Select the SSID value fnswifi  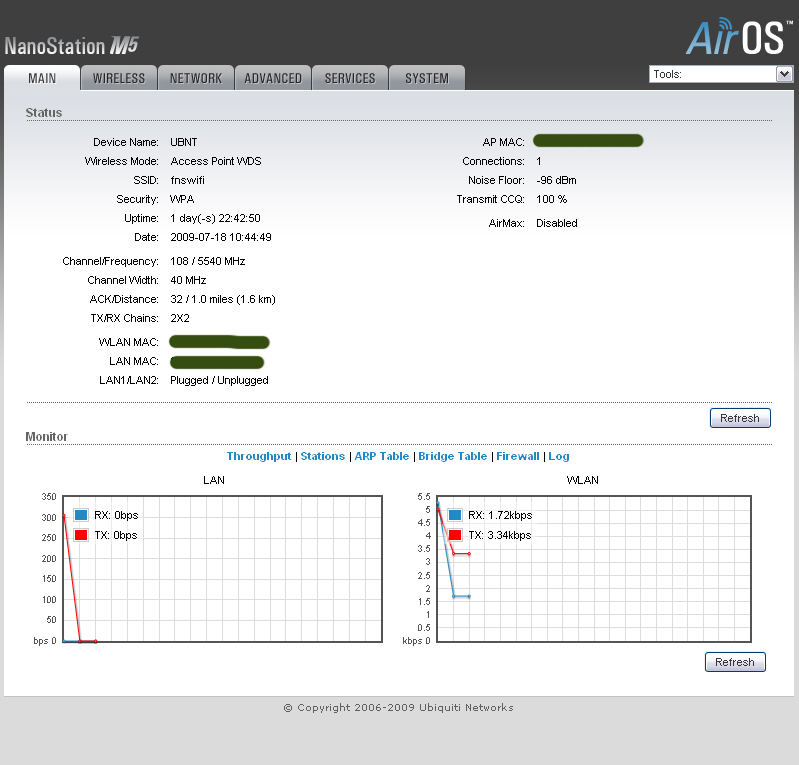pyautogui.click(x=187, y=180)
